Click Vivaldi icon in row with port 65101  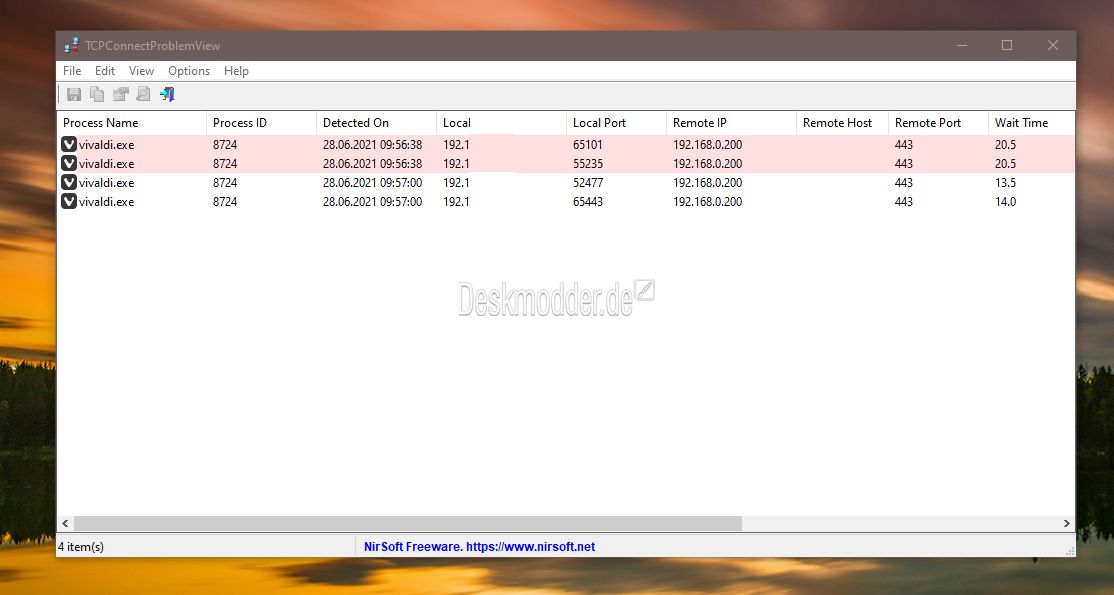click(x=69, y=144)
